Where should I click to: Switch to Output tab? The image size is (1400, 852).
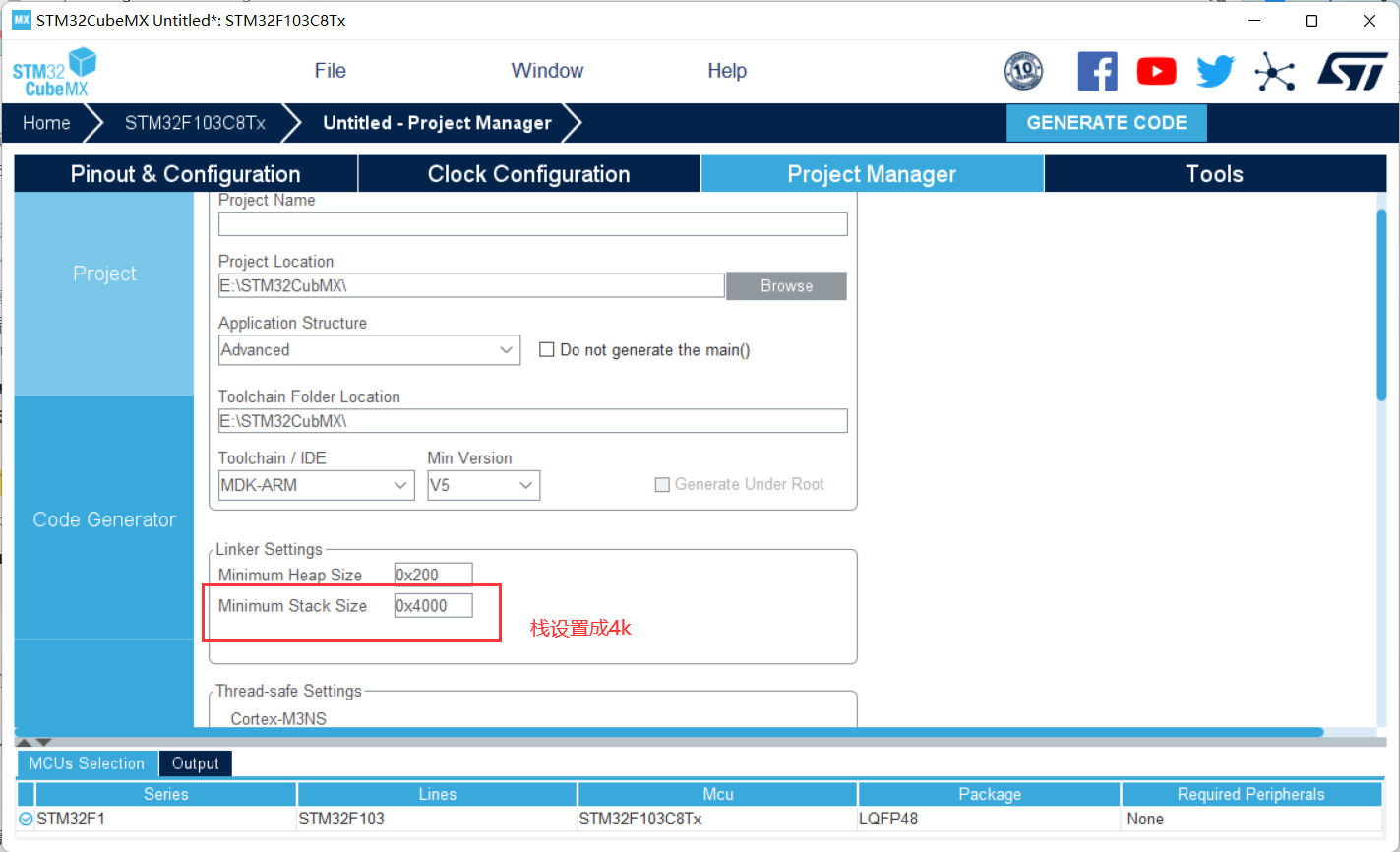[x=195, y=763]
